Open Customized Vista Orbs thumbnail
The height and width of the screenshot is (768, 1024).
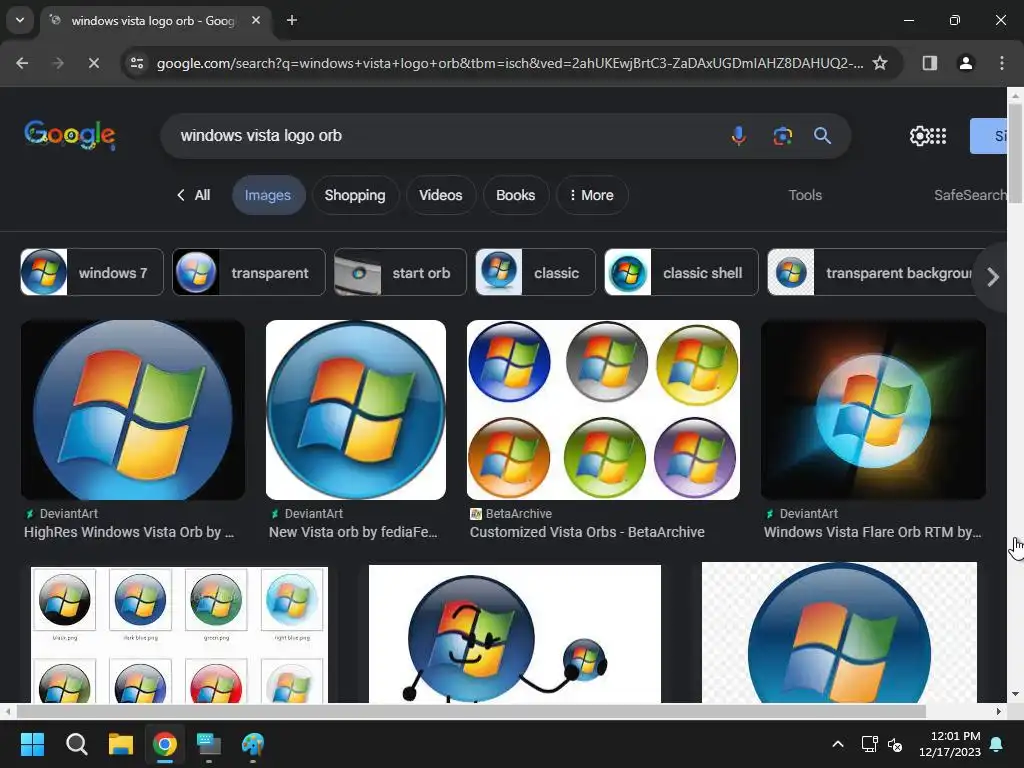603,409
